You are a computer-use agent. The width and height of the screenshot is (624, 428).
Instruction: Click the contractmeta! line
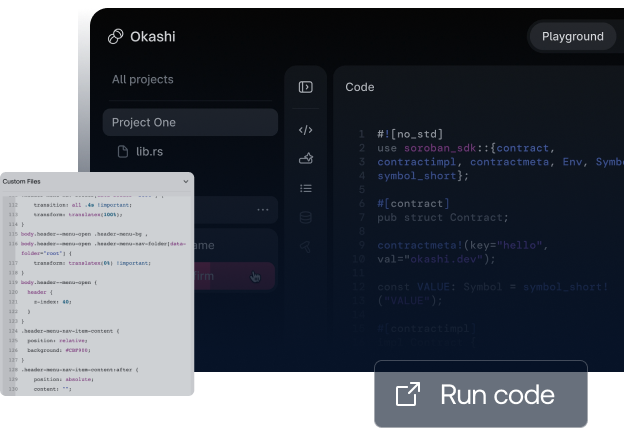[x=463, y=245]
